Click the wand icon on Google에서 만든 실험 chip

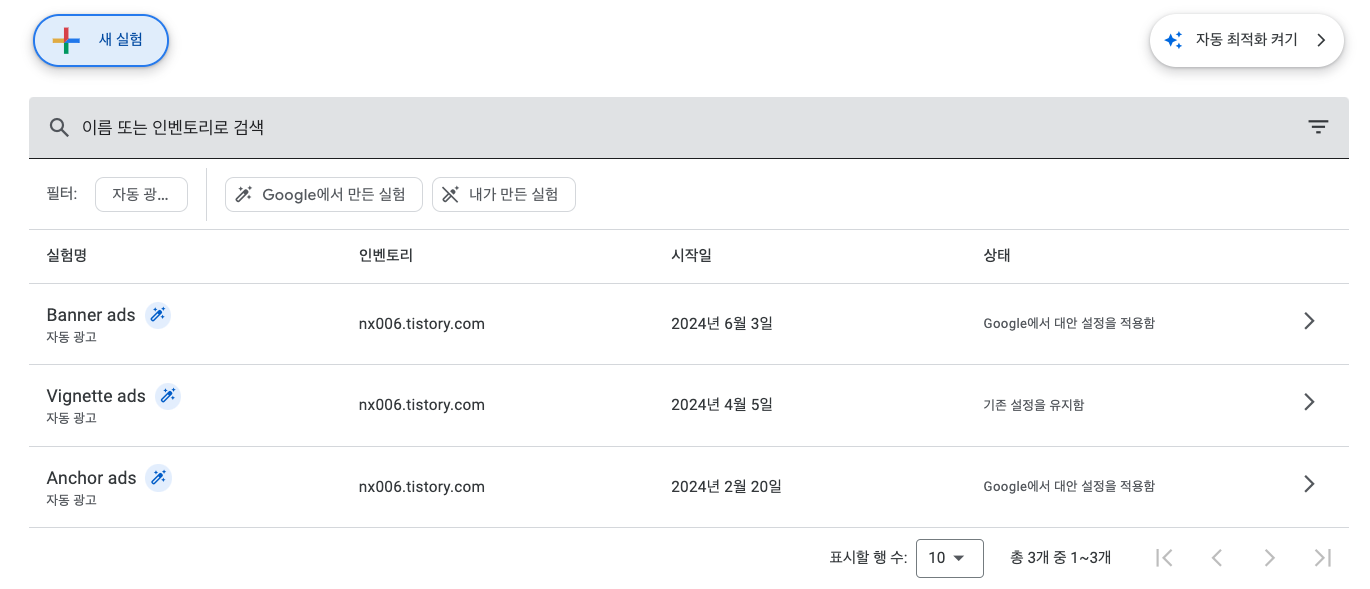243,194
